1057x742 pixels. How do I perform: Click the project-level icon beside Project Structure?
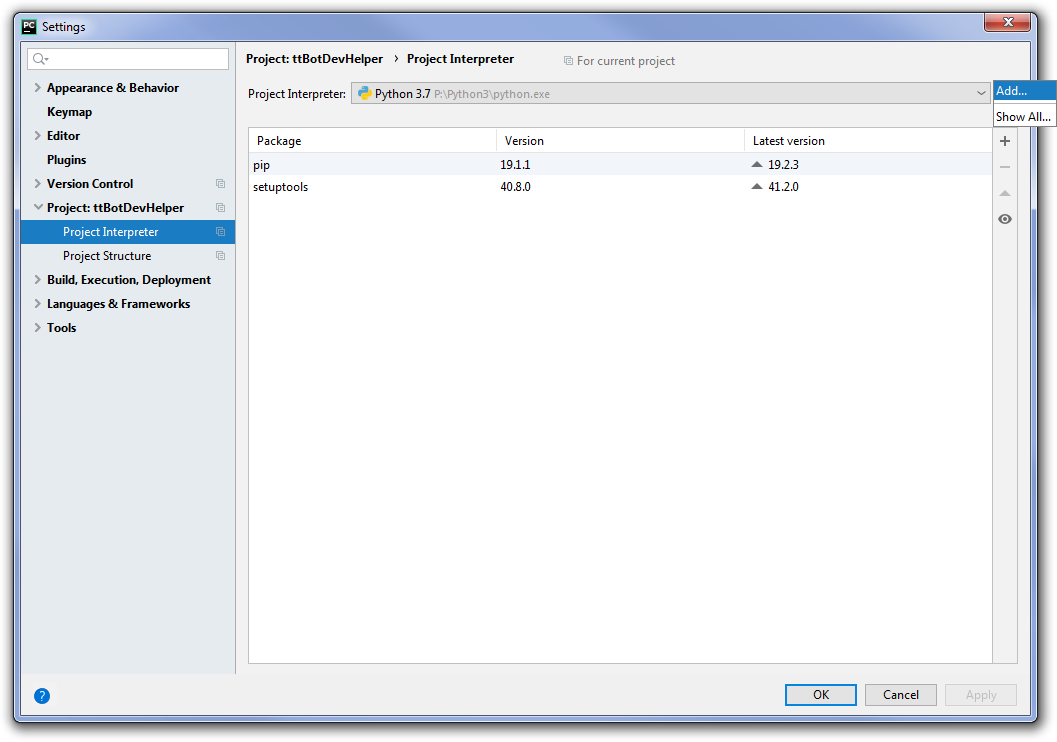point(220,255)
